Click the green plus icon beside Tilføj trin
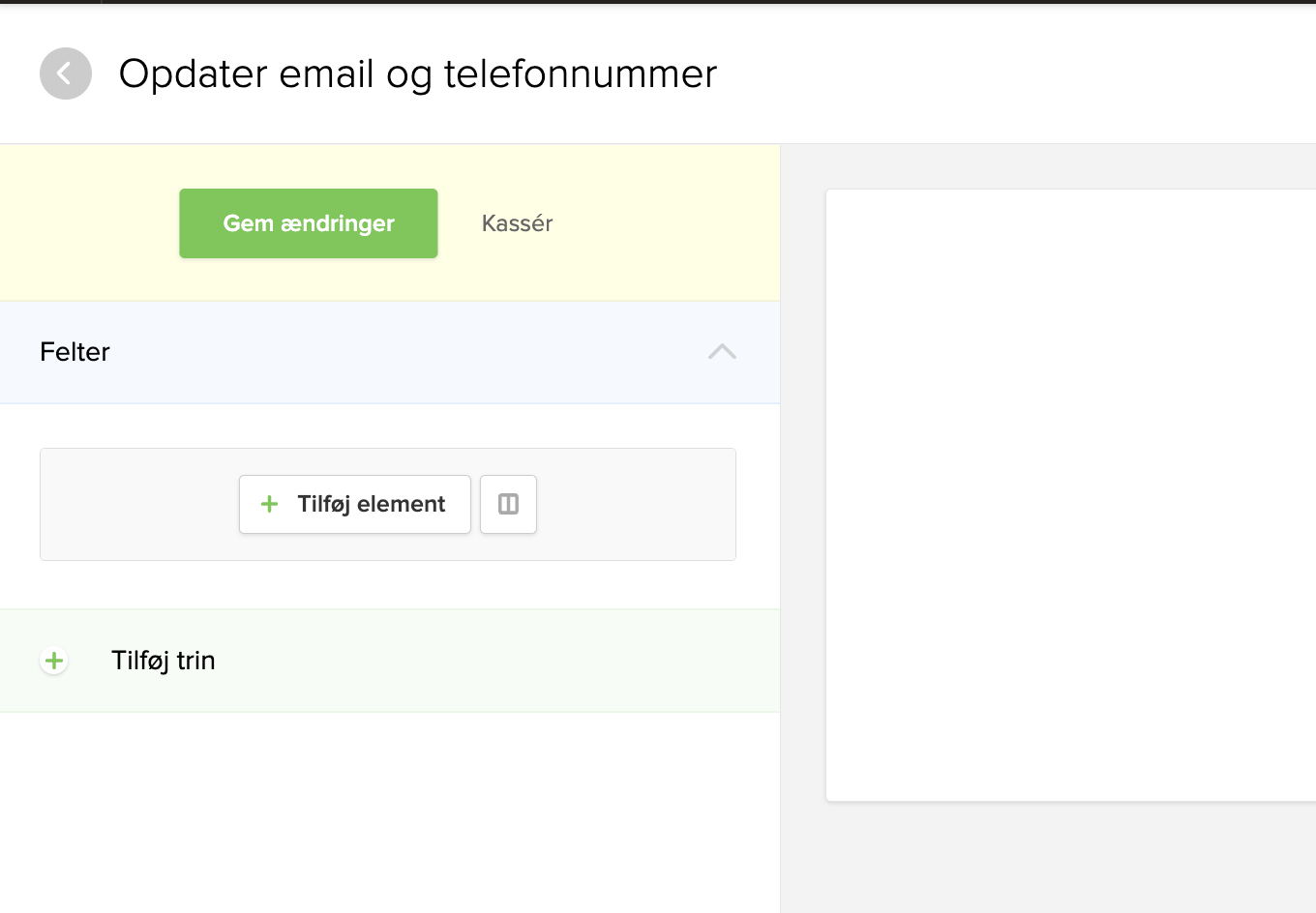1316x913 pixels. pos(53,661)
